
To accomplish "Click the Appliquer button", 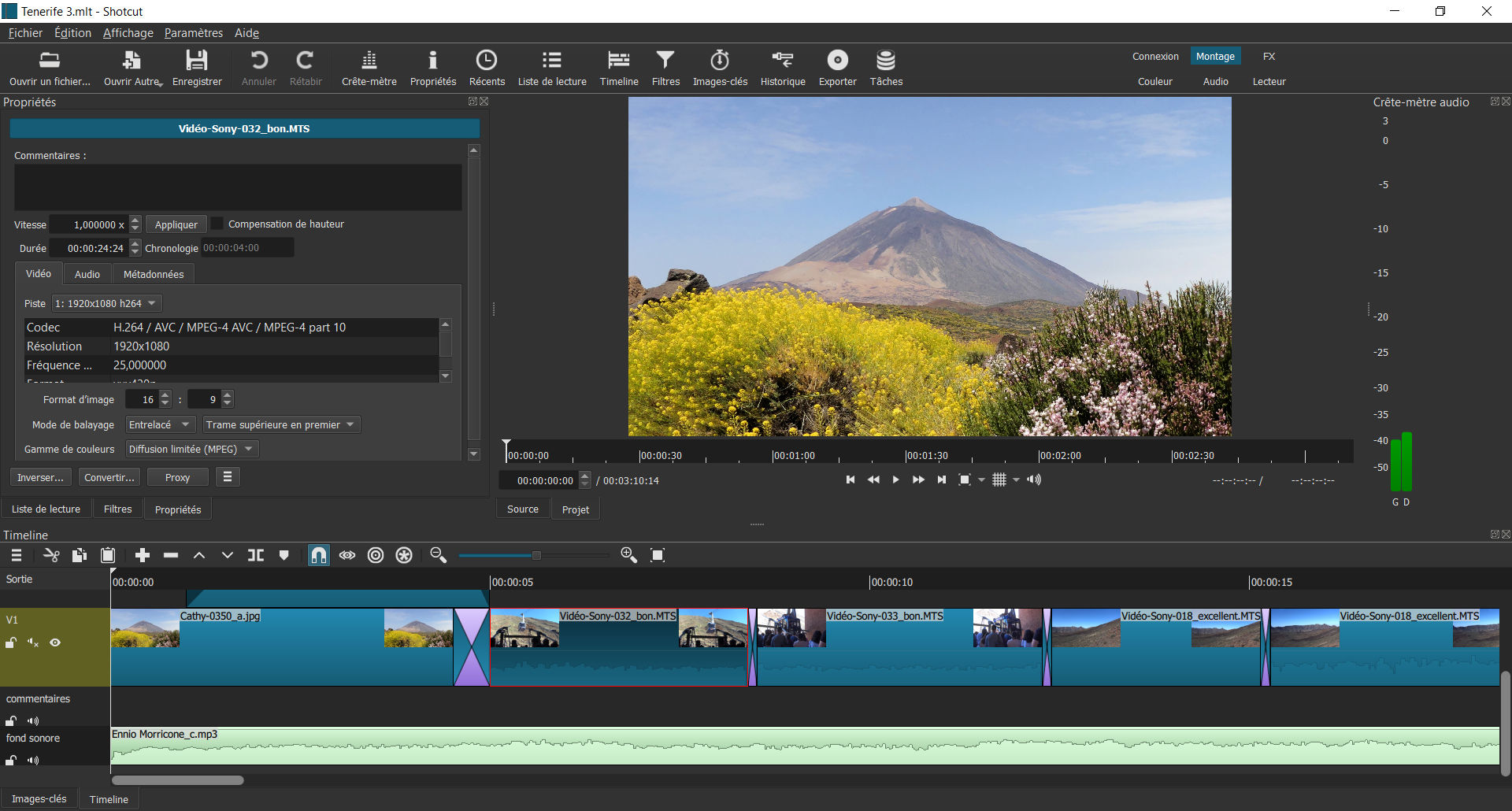I will coord(176,224).
